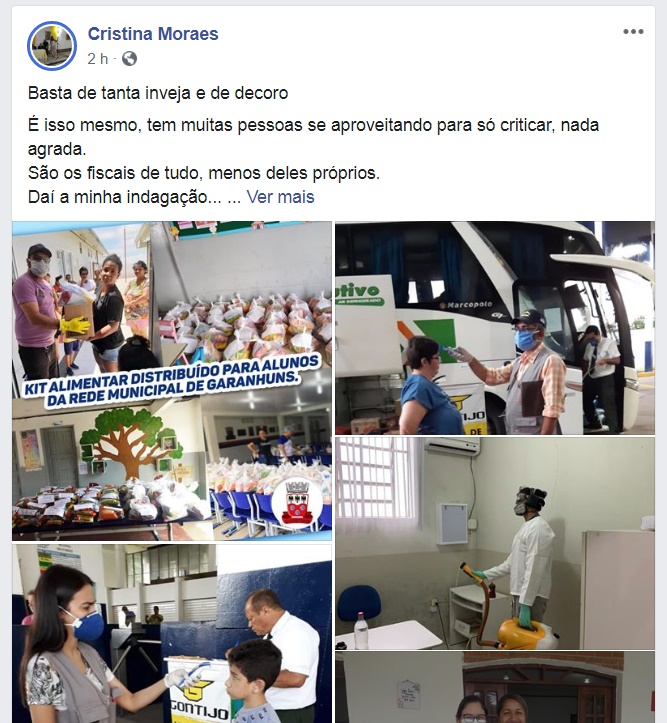This screenshot has width=667, height=723.
Task: Click the globe public audience icon
Action: pyautogui.click(x=129, y=59)
